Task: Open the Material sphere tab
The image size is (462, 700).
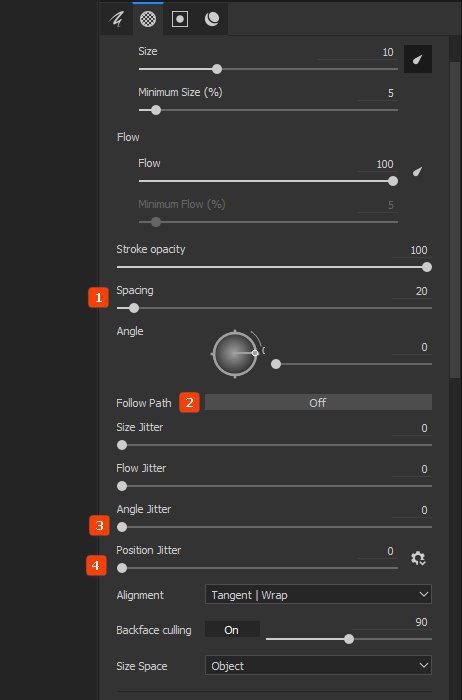Action: [212, 19]
